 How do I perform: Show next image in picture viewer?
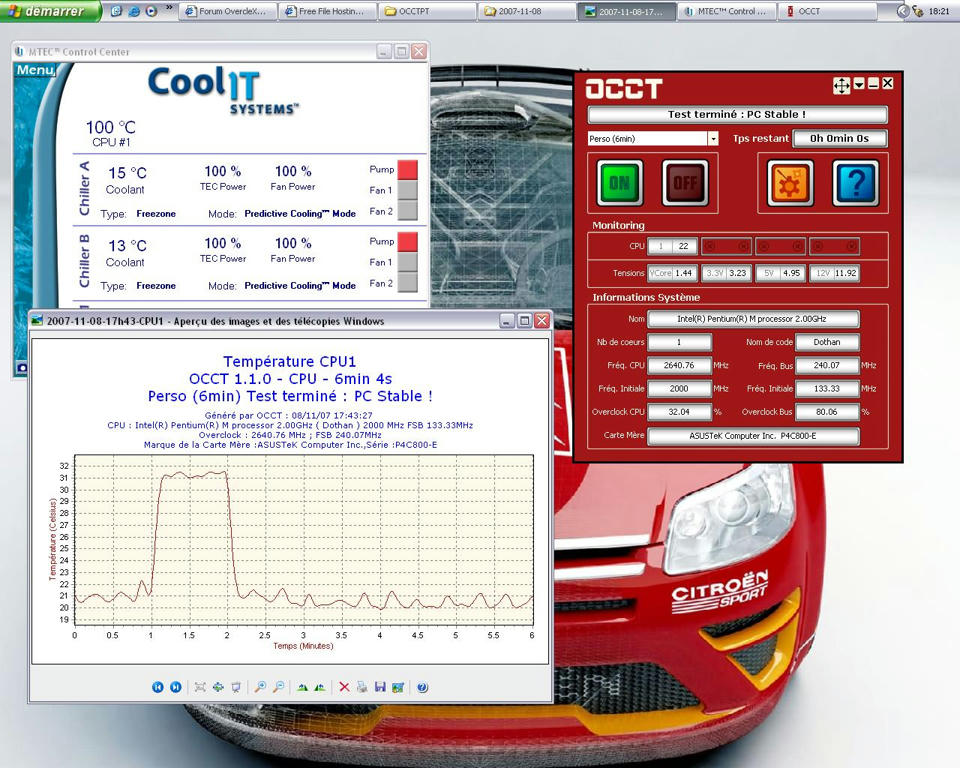pyautogui.click(x=176, y=687)
